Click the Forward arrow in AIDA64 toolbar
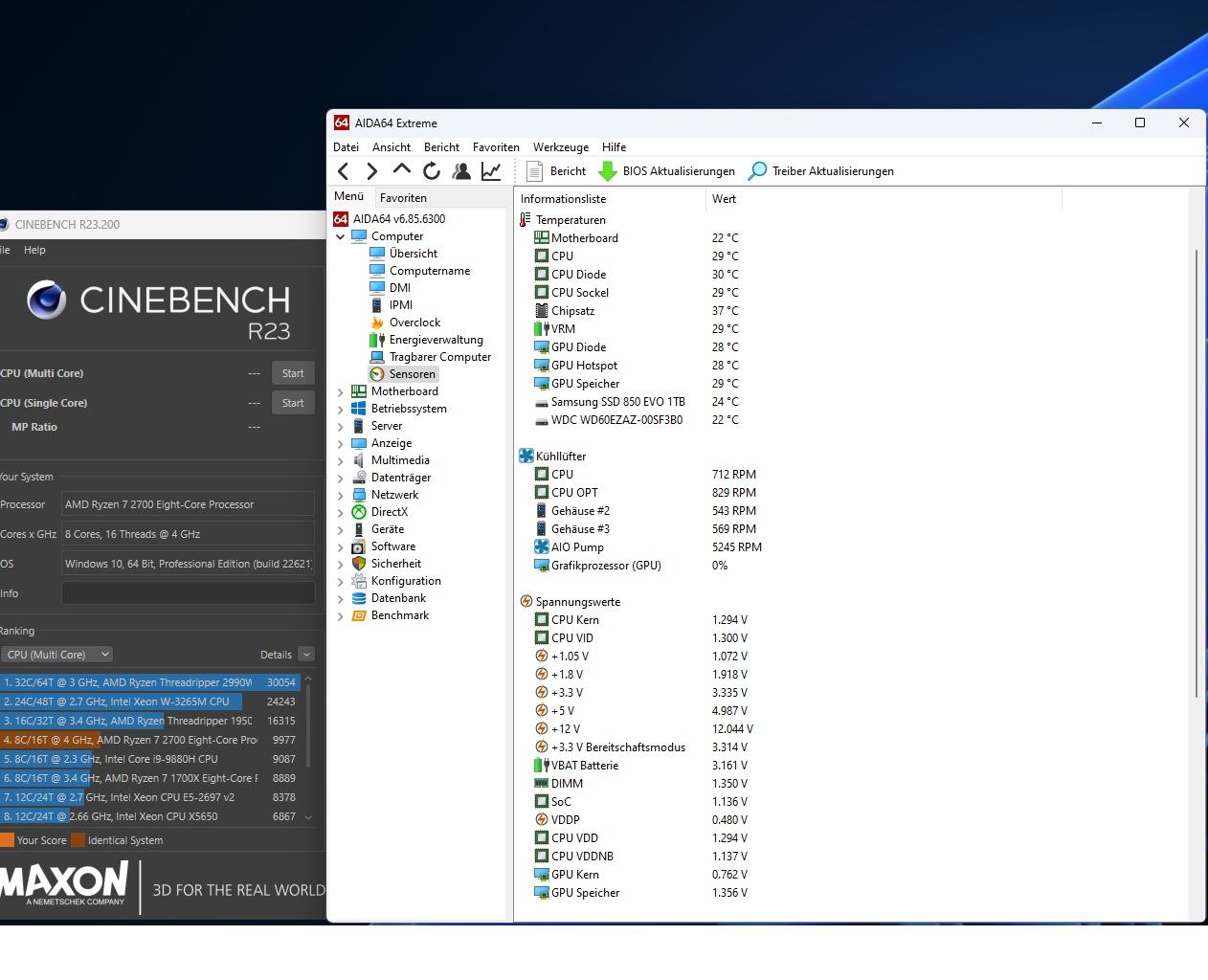This screenshot has height=980, width=1208. [372, 171]
